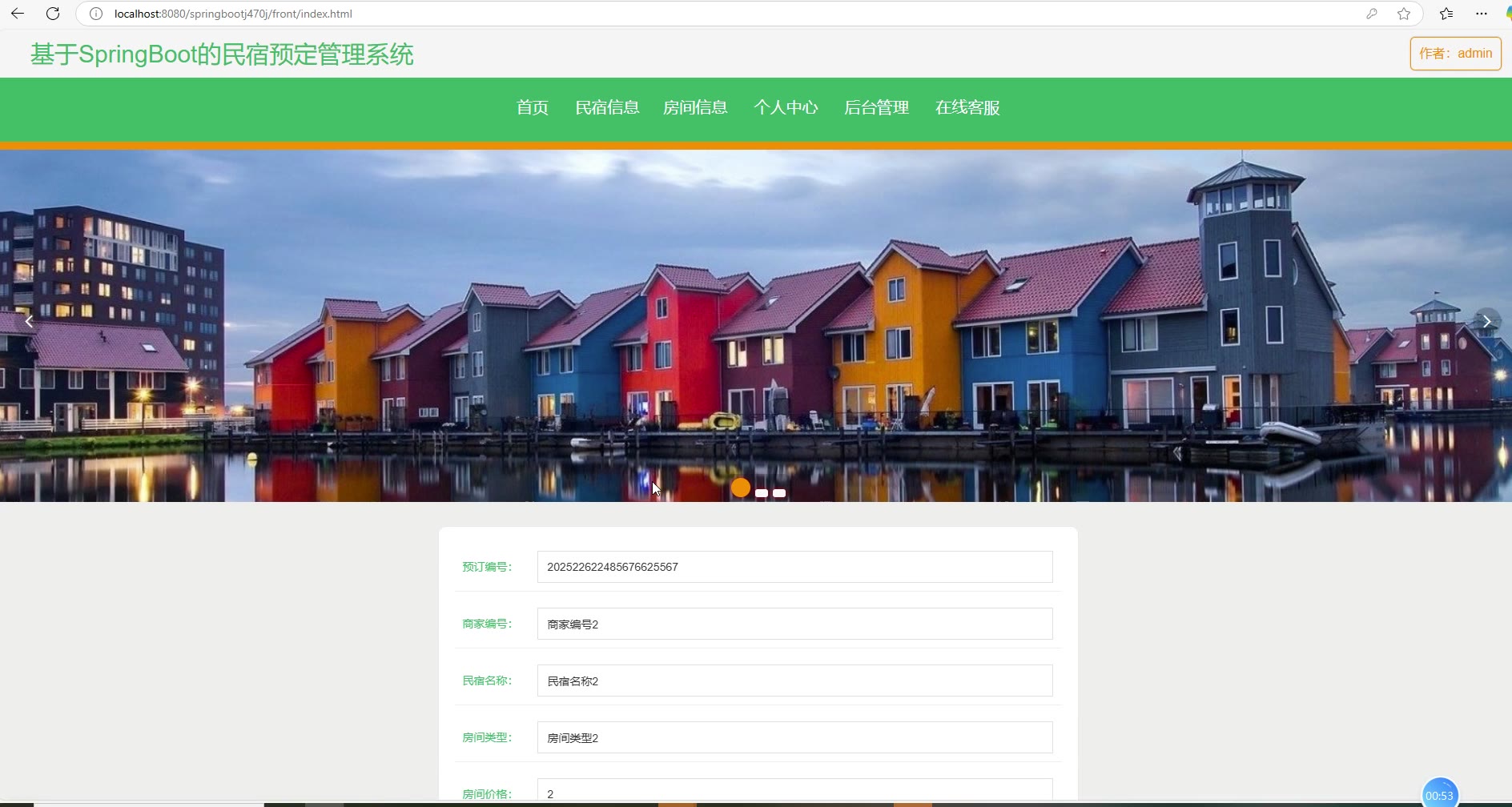This screenshot has width=1512, height=807.
Task: Open the 民宿信息 navigation item
Action: click(x=607, y=108)
